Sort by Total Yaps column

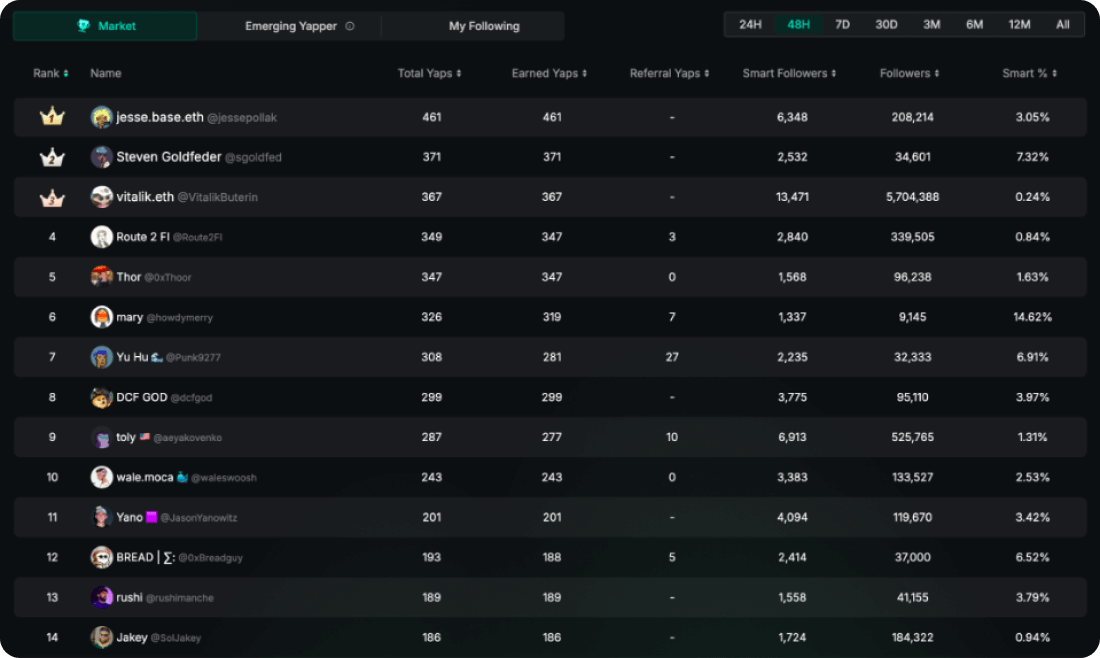(x=429, y=73)
